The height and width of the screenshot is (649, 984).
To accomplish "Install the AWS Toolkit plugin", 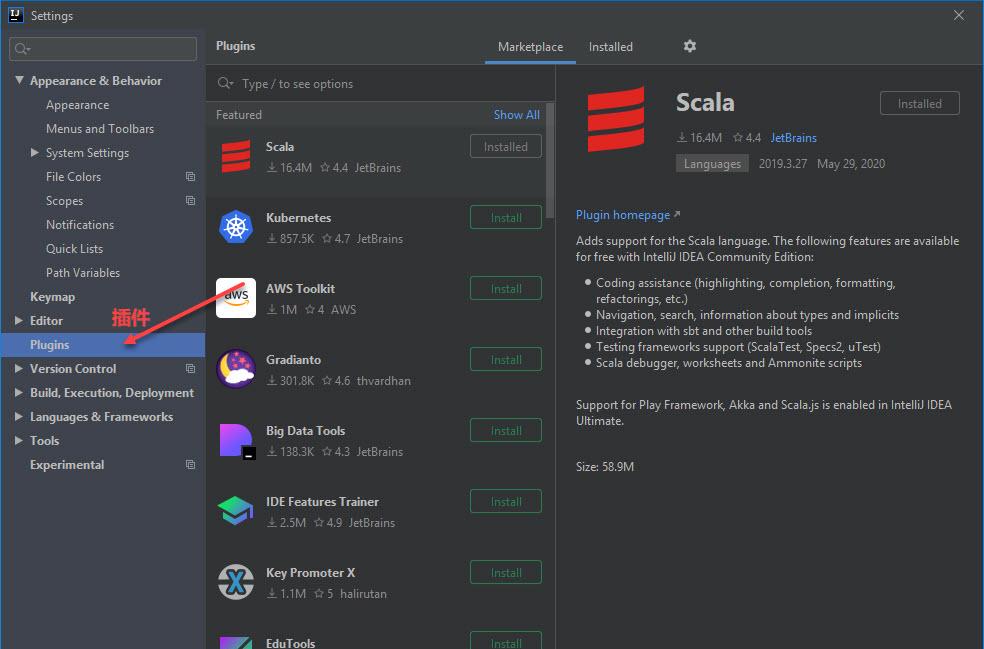I will 506,288.
